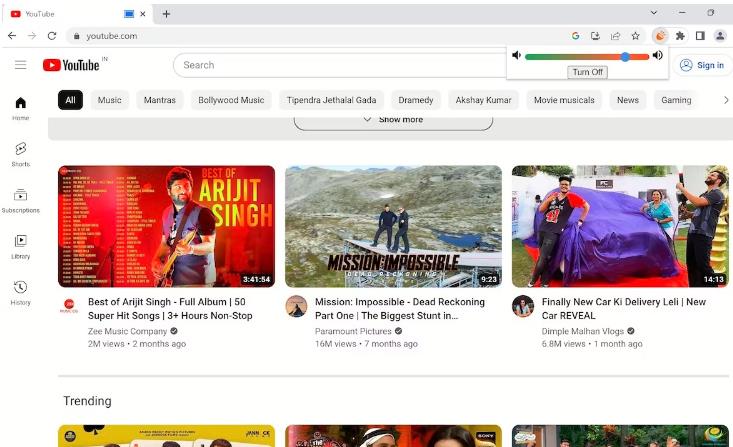Open Library from the sidebar
Viewport: 733px width, 447px height.
[21, 247]
